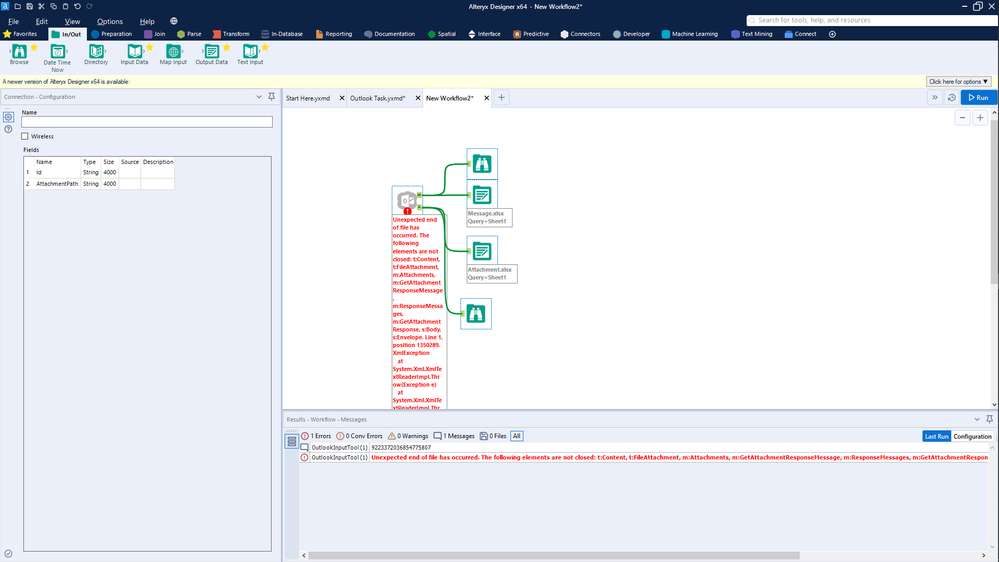
Task: Filter results by 1 Messages
Action: [454, 436]
